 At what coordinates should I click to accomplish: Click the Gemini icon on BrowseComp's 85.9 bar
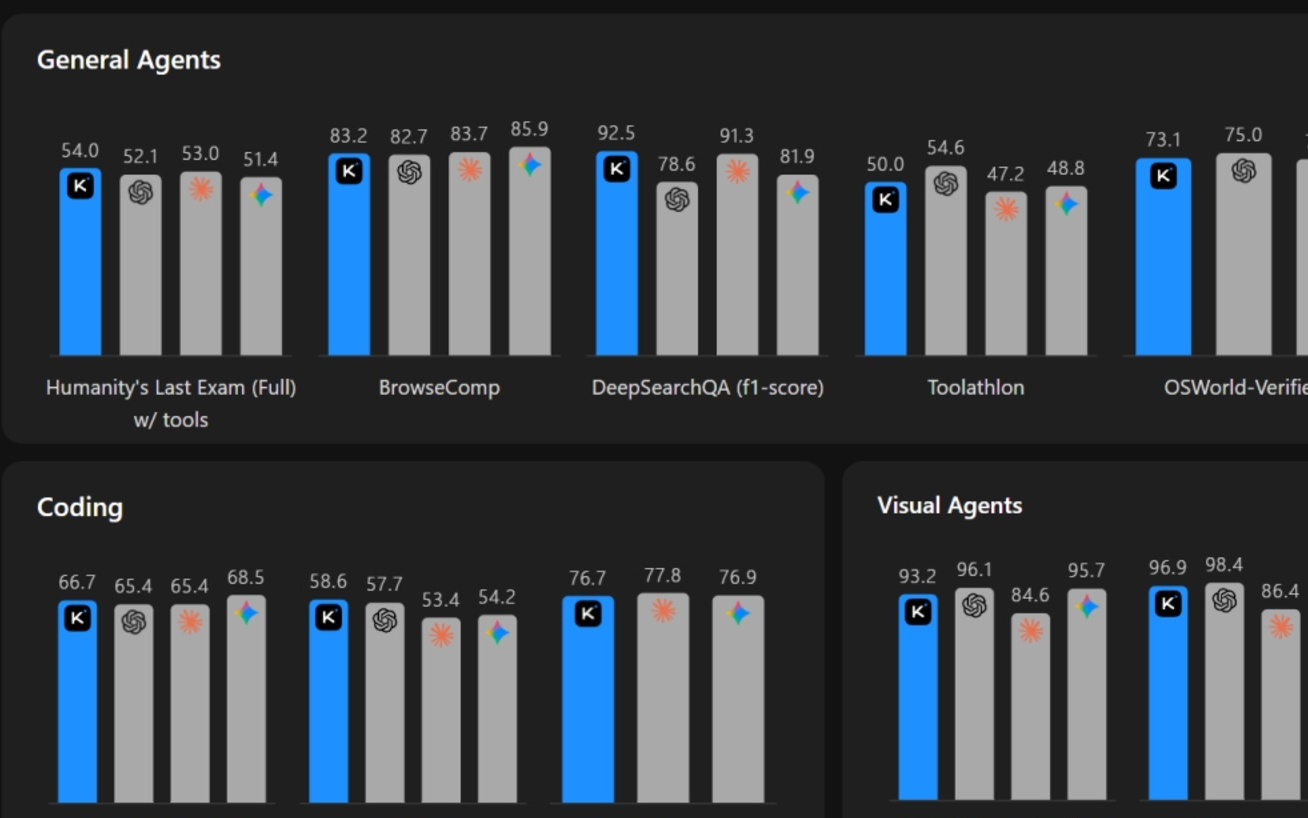click(530, 165)
